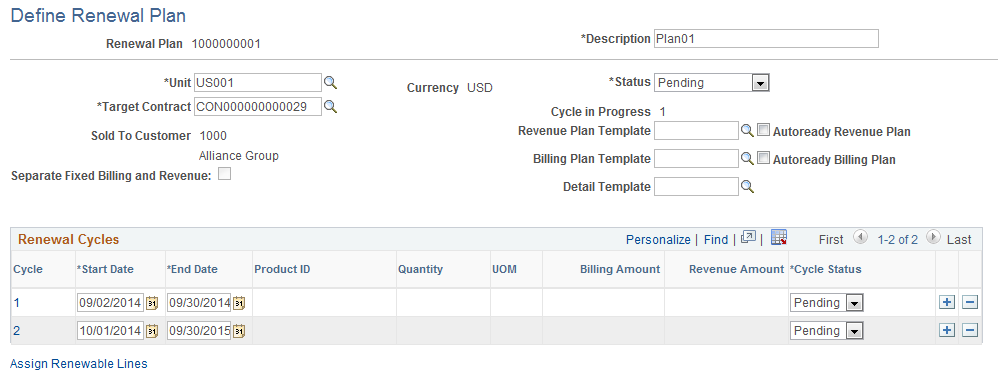
Task: Click the Target Contract input field
Action: [258, 107]
